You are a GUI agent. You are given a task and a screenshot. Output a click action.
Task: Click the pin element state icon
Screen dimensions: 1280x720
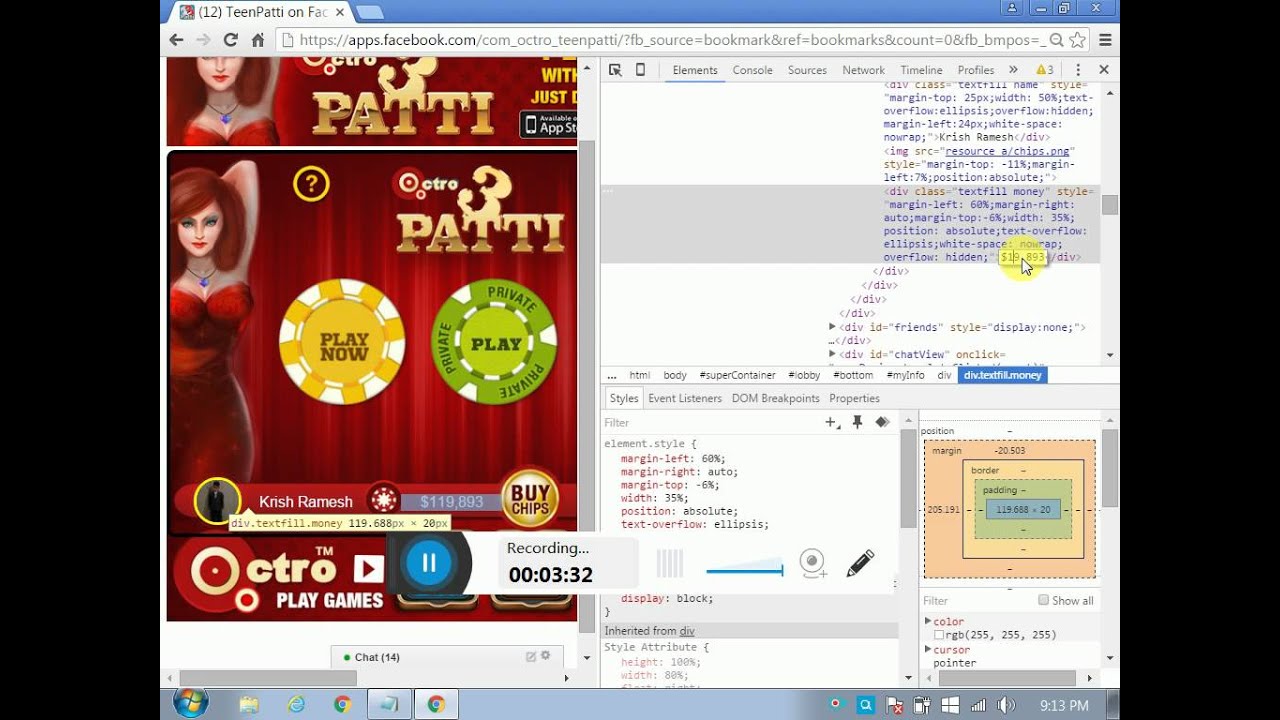(857, 423)
